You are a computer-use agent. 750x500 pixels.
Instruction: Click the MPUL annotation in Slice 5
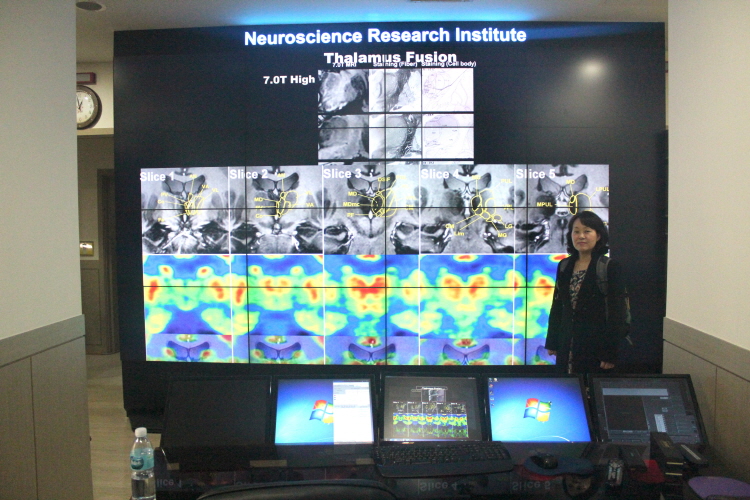pos(544,204)
